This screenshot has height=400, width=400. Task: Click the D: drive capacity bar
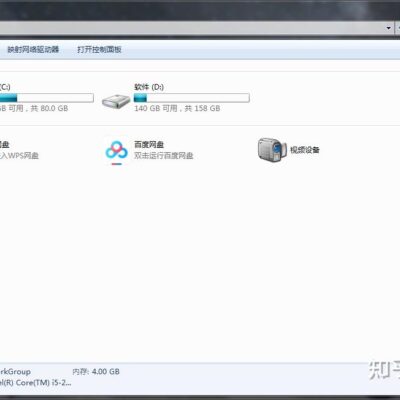click(x=191, y=98)
